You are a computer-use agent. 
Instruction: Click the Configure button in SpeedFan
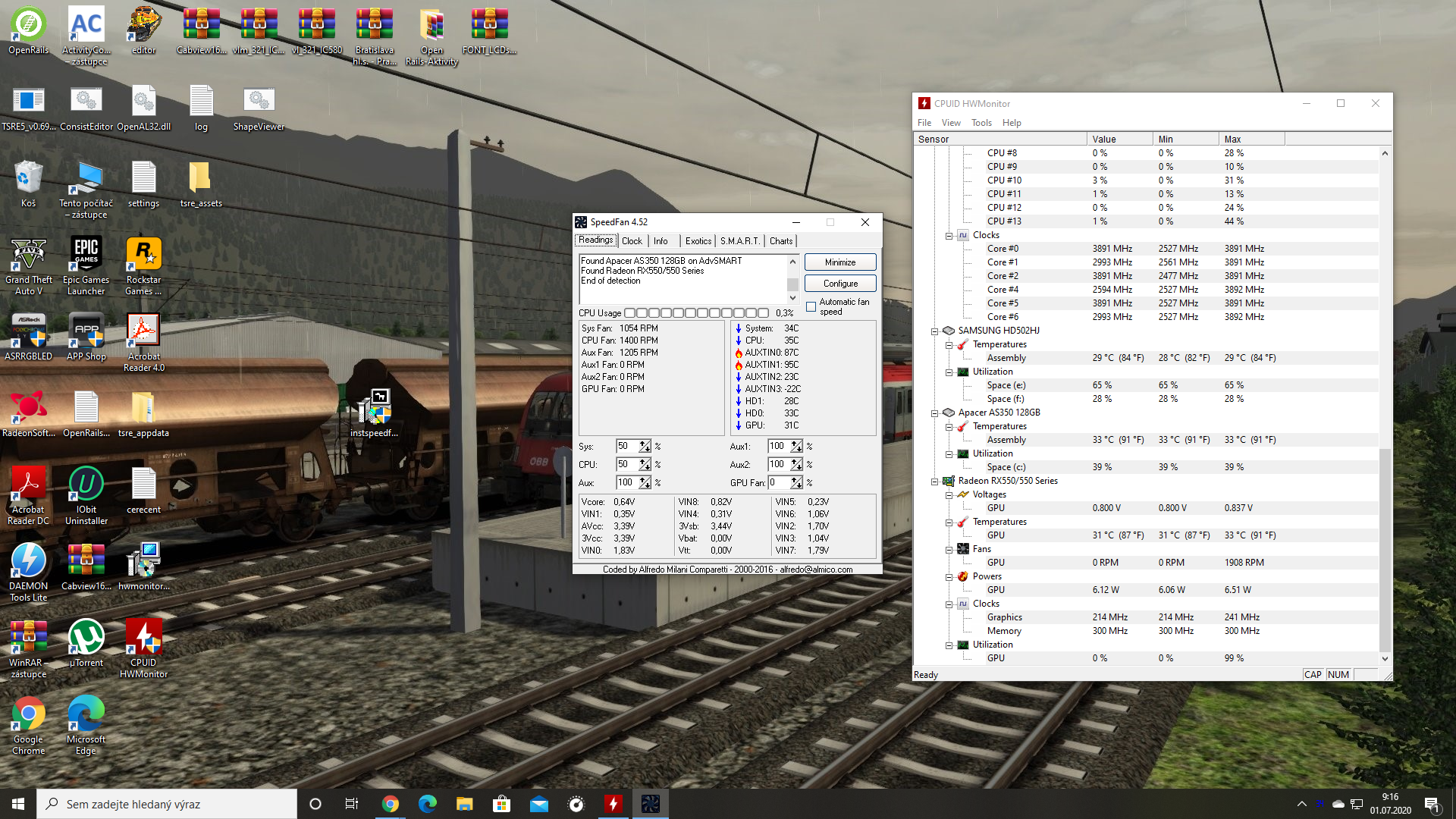840,284
